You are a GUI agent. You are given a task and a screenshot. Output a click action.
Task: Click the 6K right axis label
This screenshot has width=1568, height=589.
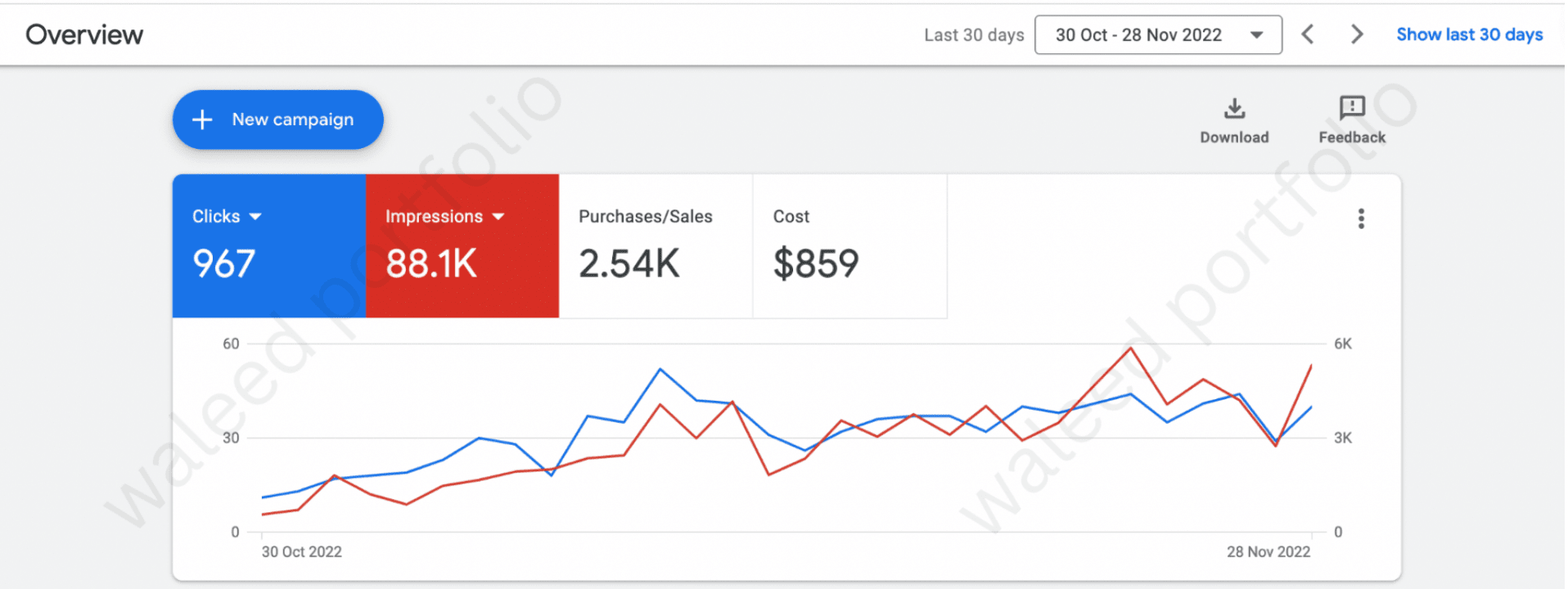coord(1343,344)
